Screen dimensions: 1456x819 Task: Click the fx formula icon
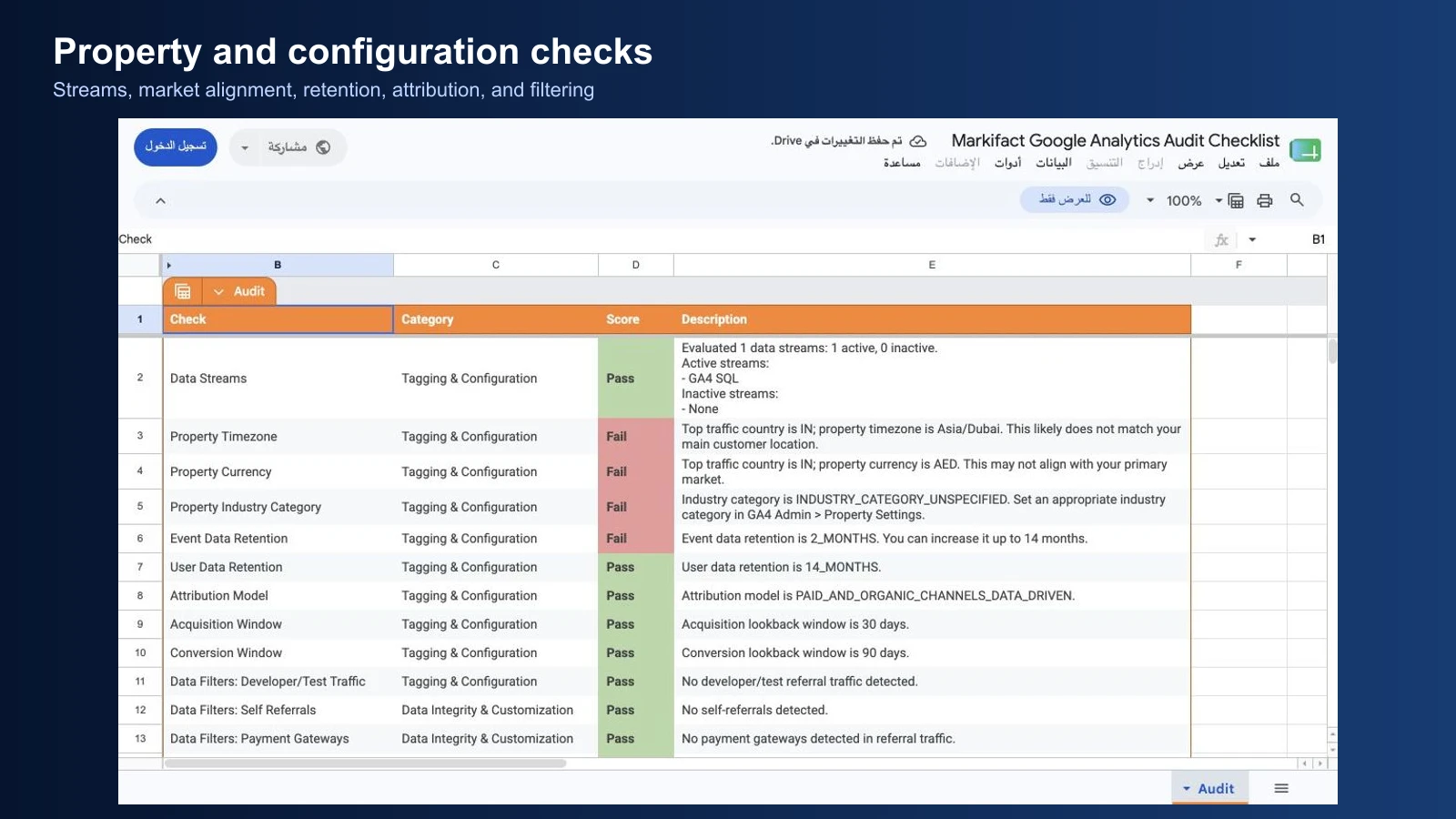pyautogui.click(x=1221, y=239)
